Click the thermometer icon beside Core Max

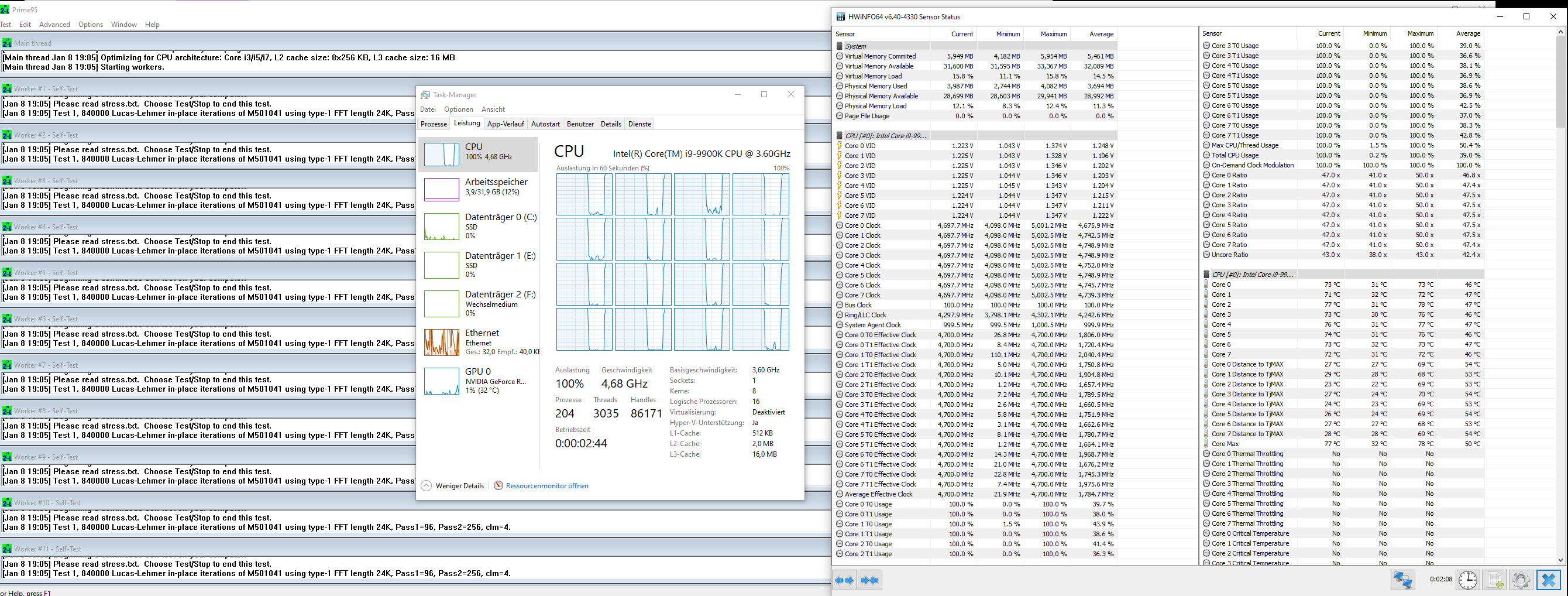[1206, 444]
